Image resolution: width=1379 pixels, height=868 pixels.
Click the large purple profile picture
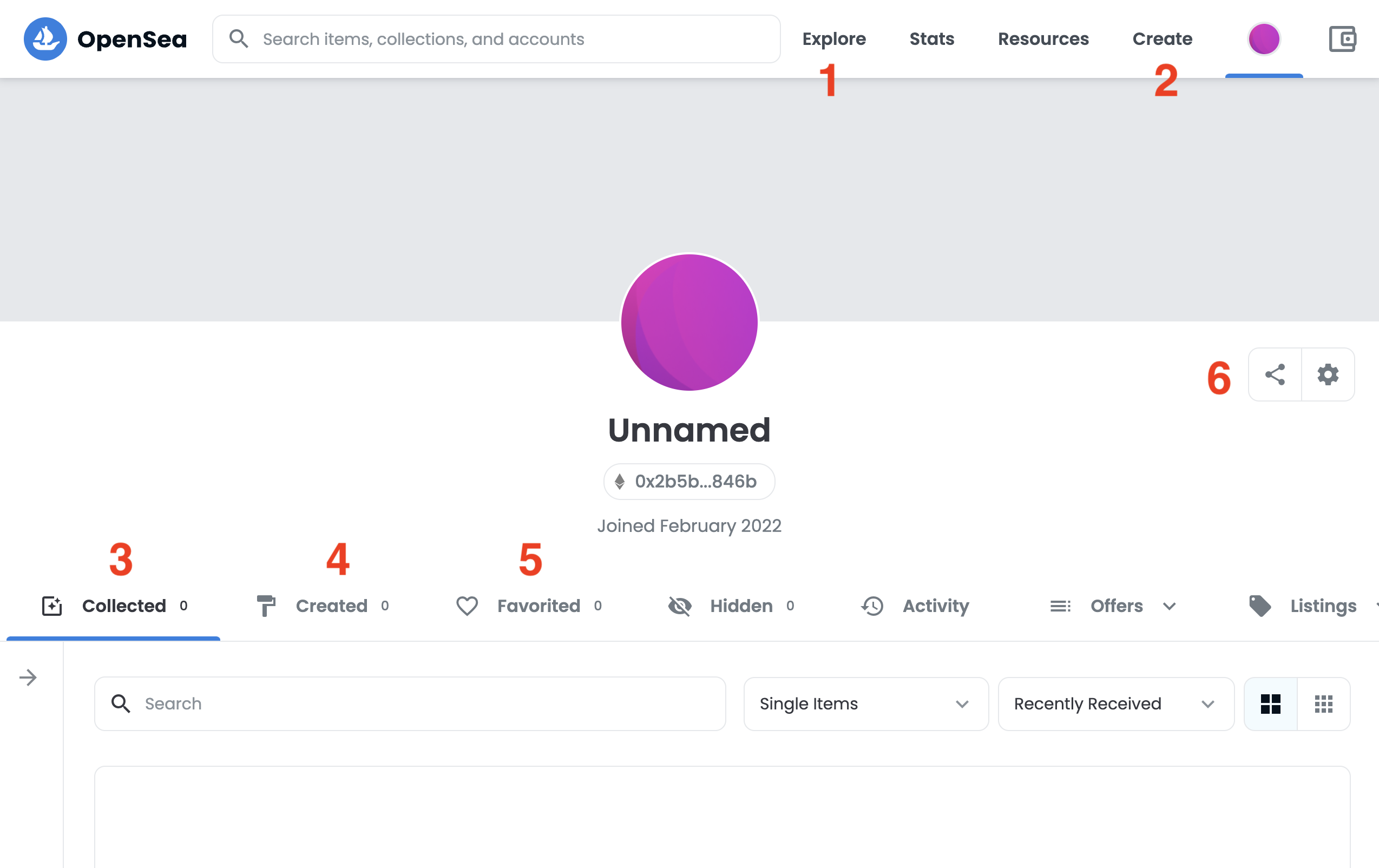tap(689, 323)
